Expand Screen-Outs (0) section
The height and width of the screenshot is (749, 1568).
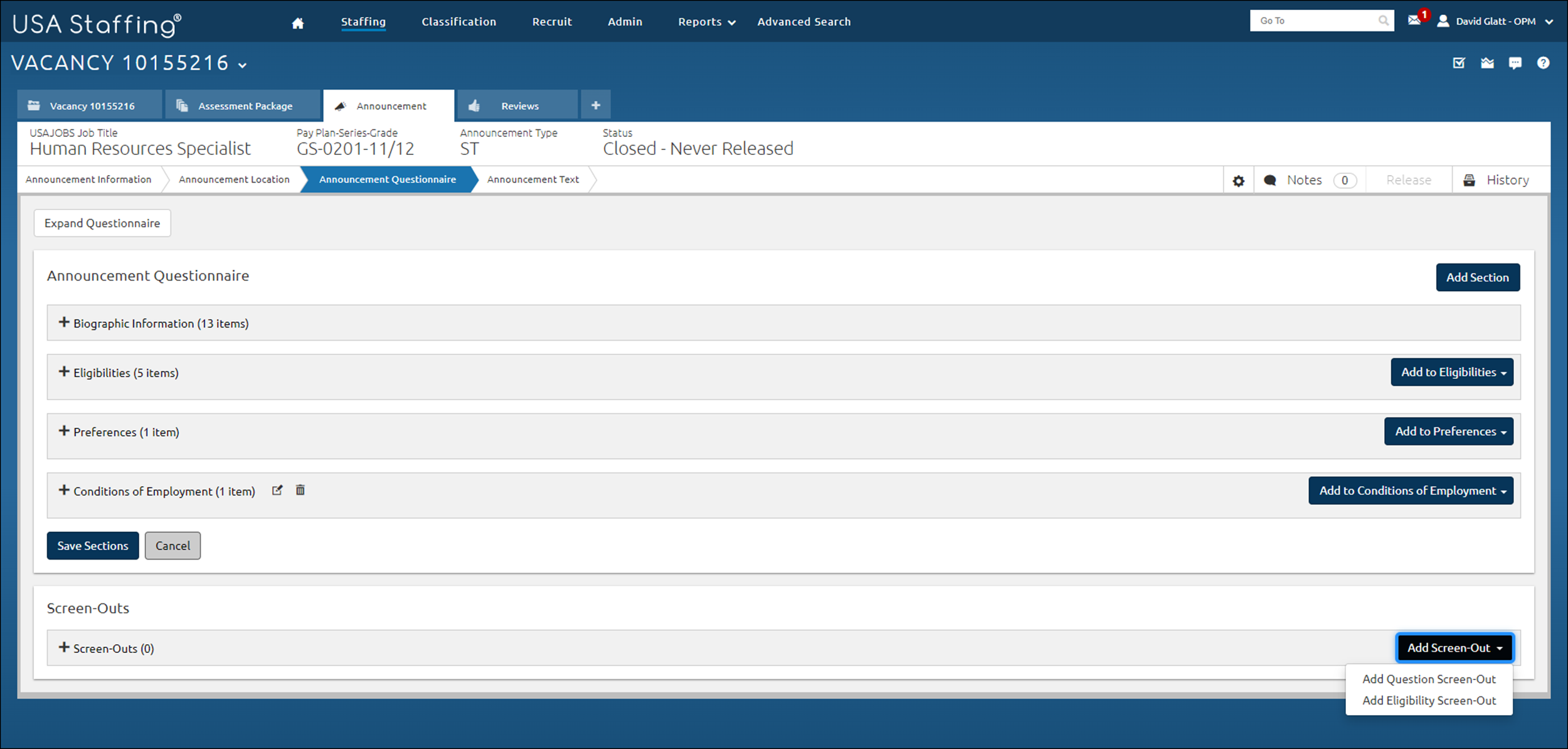pos(63,647)
